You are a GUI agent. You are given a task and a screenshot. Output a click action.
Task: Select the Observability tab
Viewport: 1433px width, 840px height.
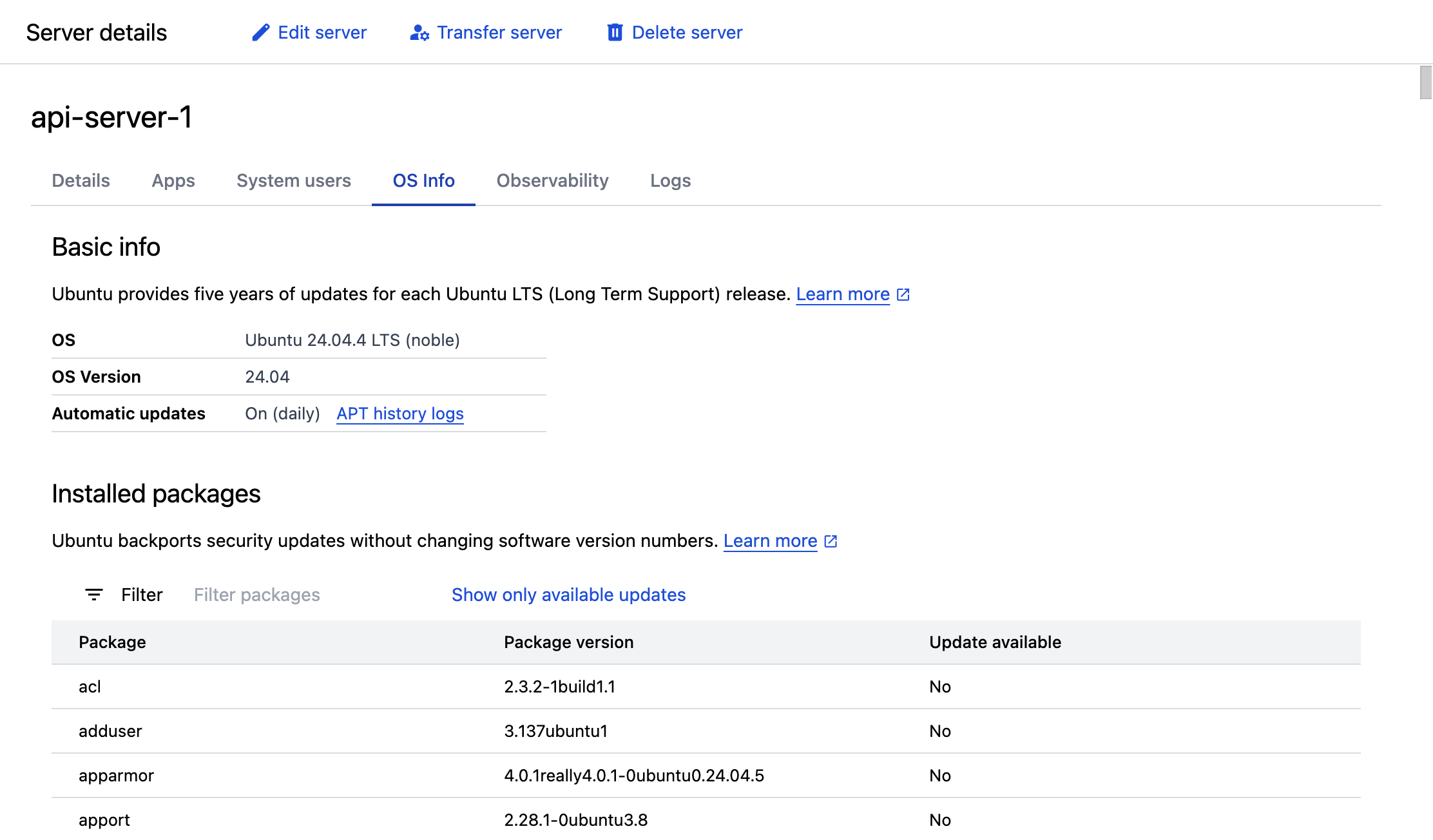(x=552, y=180)
